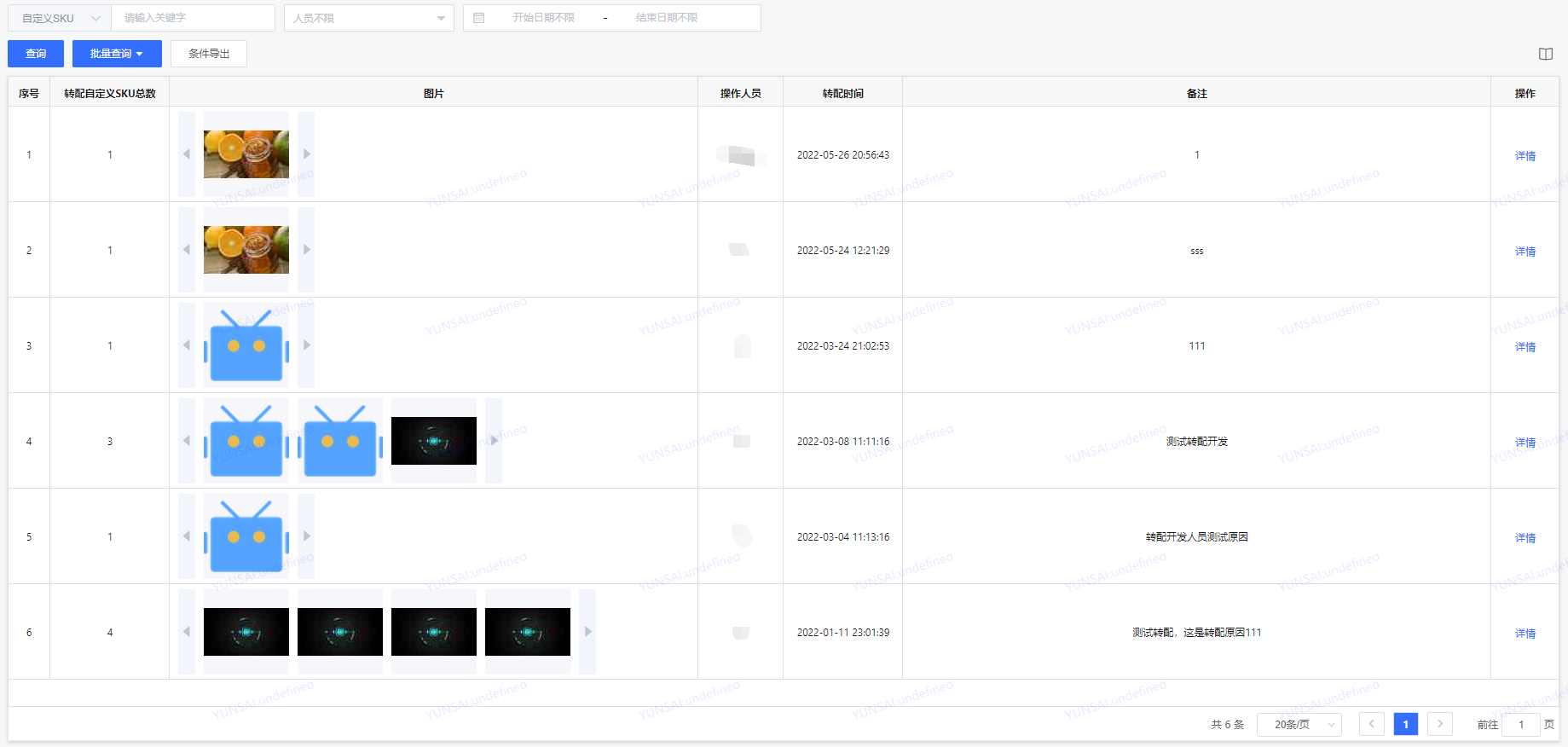The image size is (1568, 747).
Task: Open the 批量查询 batch query dropdown button
Action: (117, 54)
